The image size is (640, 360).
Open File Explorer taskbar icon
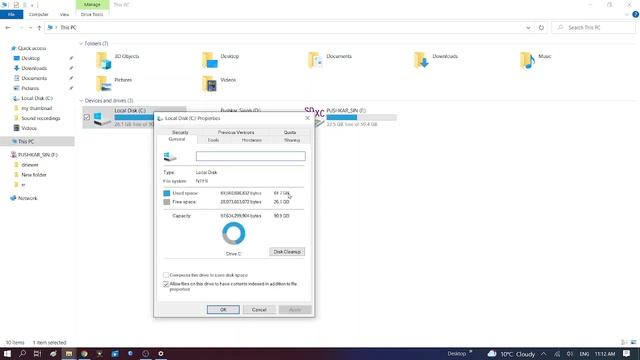[69, 354]
